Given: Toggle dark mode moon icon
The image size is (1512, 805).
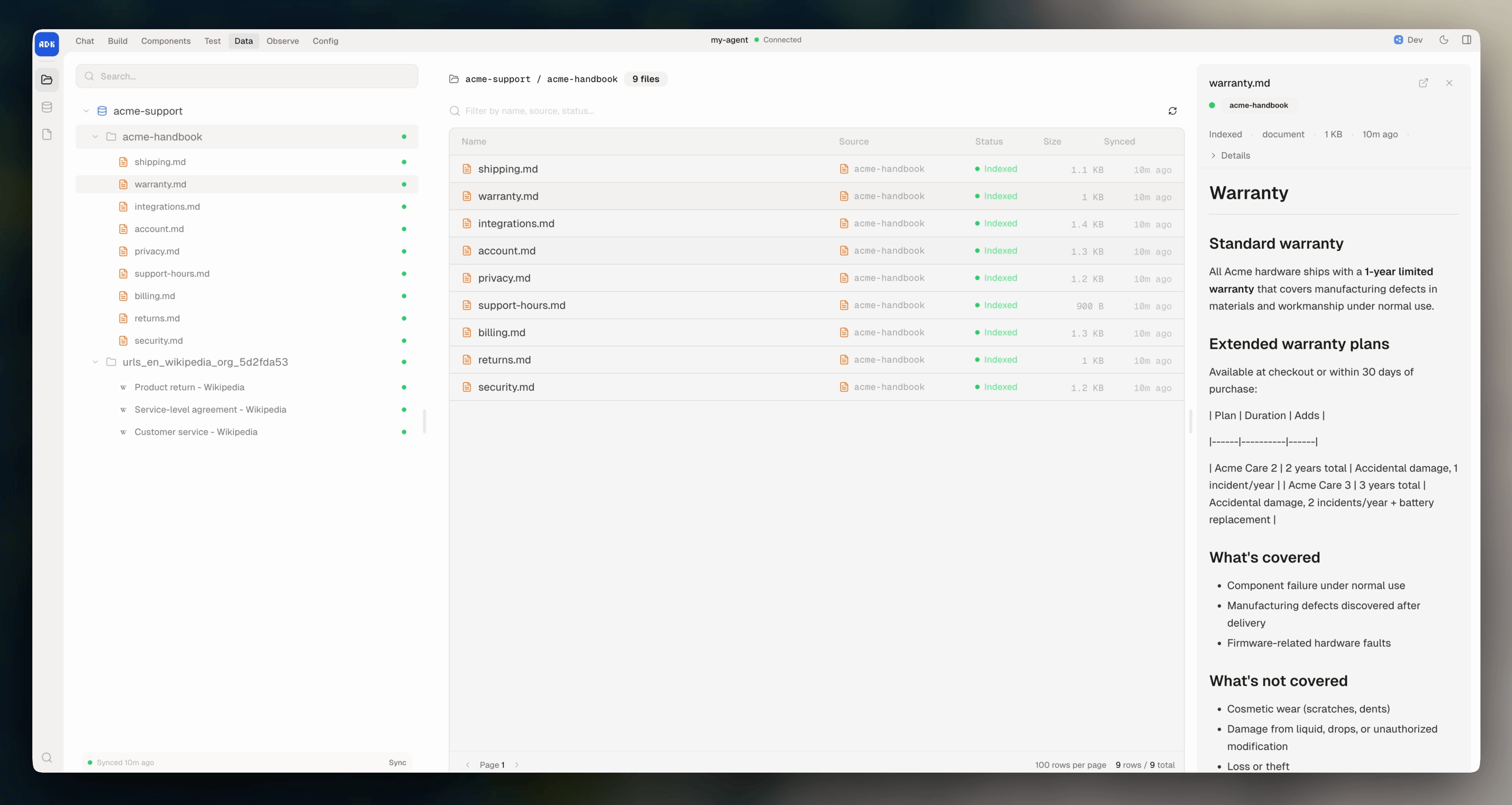Looking at the screenshot, I should (1444, 40).
